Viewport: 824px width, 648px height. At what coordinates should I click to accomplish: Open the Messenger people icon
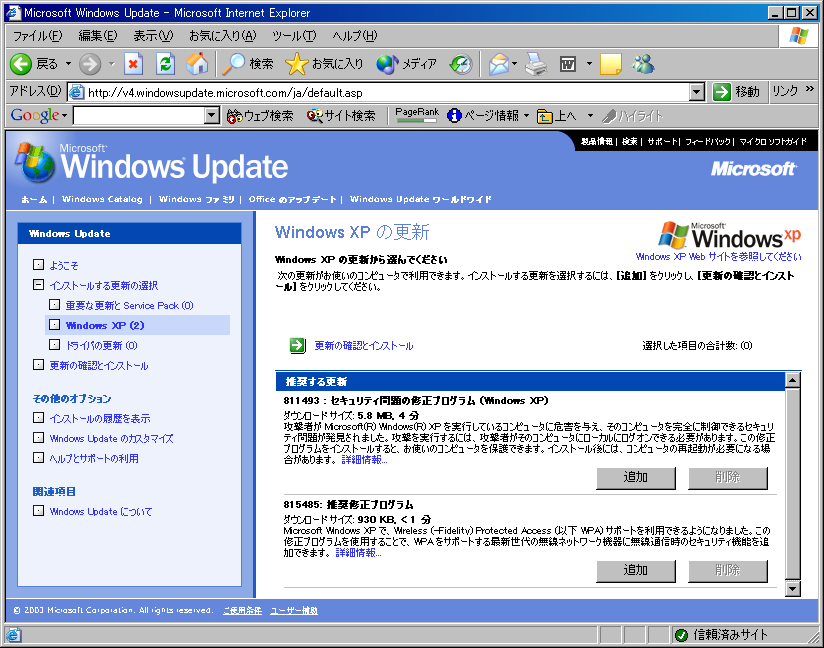pos(643,64)
